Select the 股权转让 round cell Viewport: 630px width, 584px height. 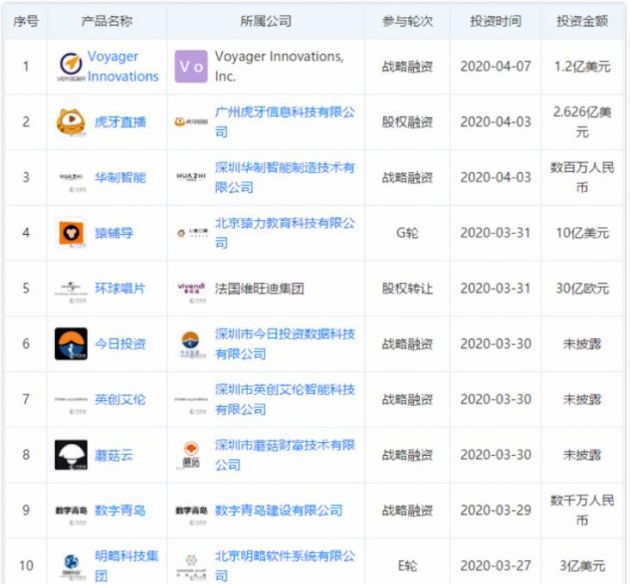(x=407, y=288)
